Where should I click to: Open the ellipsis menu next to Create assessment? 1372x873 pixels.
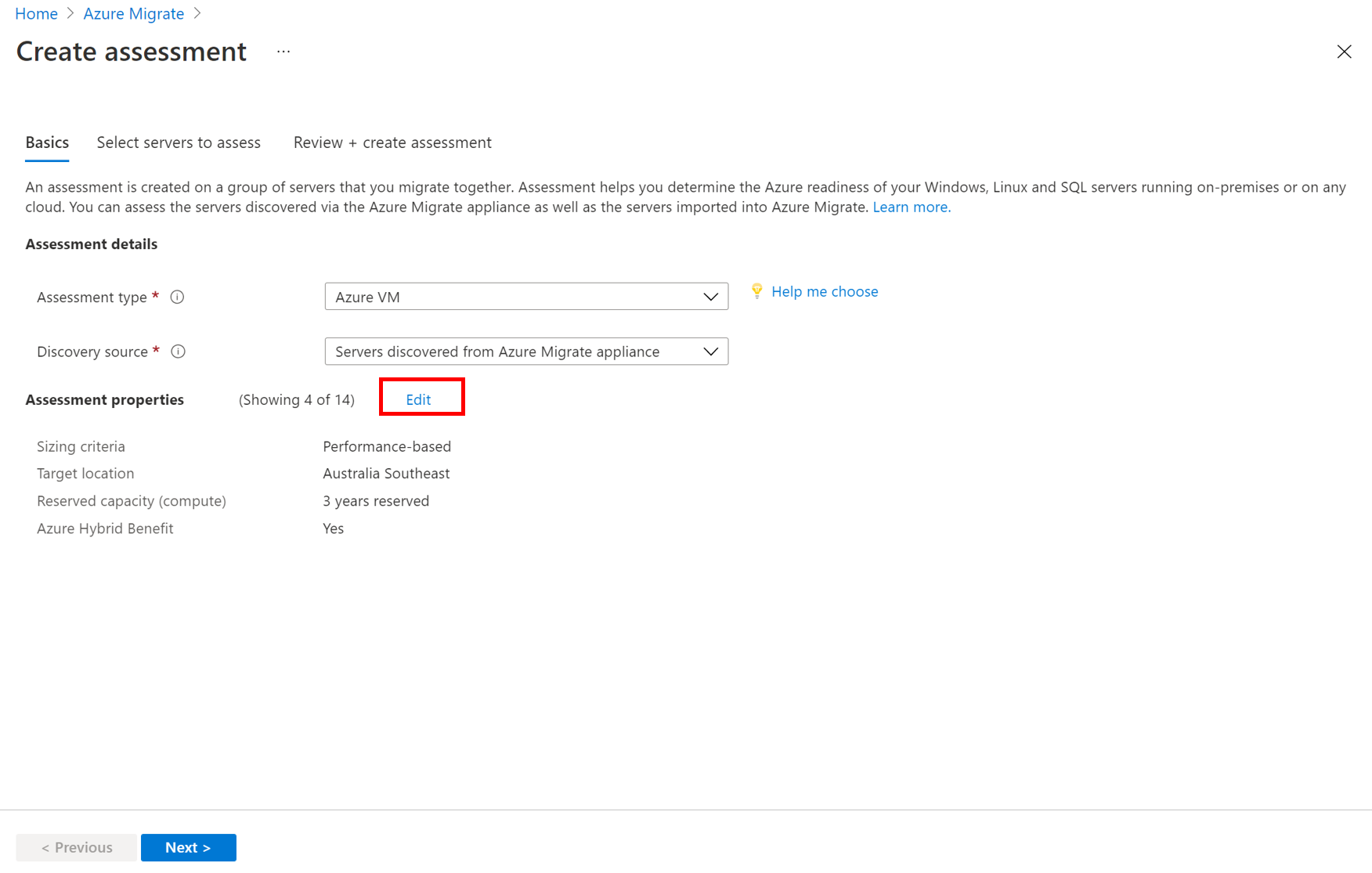click(x=283, y=51)
